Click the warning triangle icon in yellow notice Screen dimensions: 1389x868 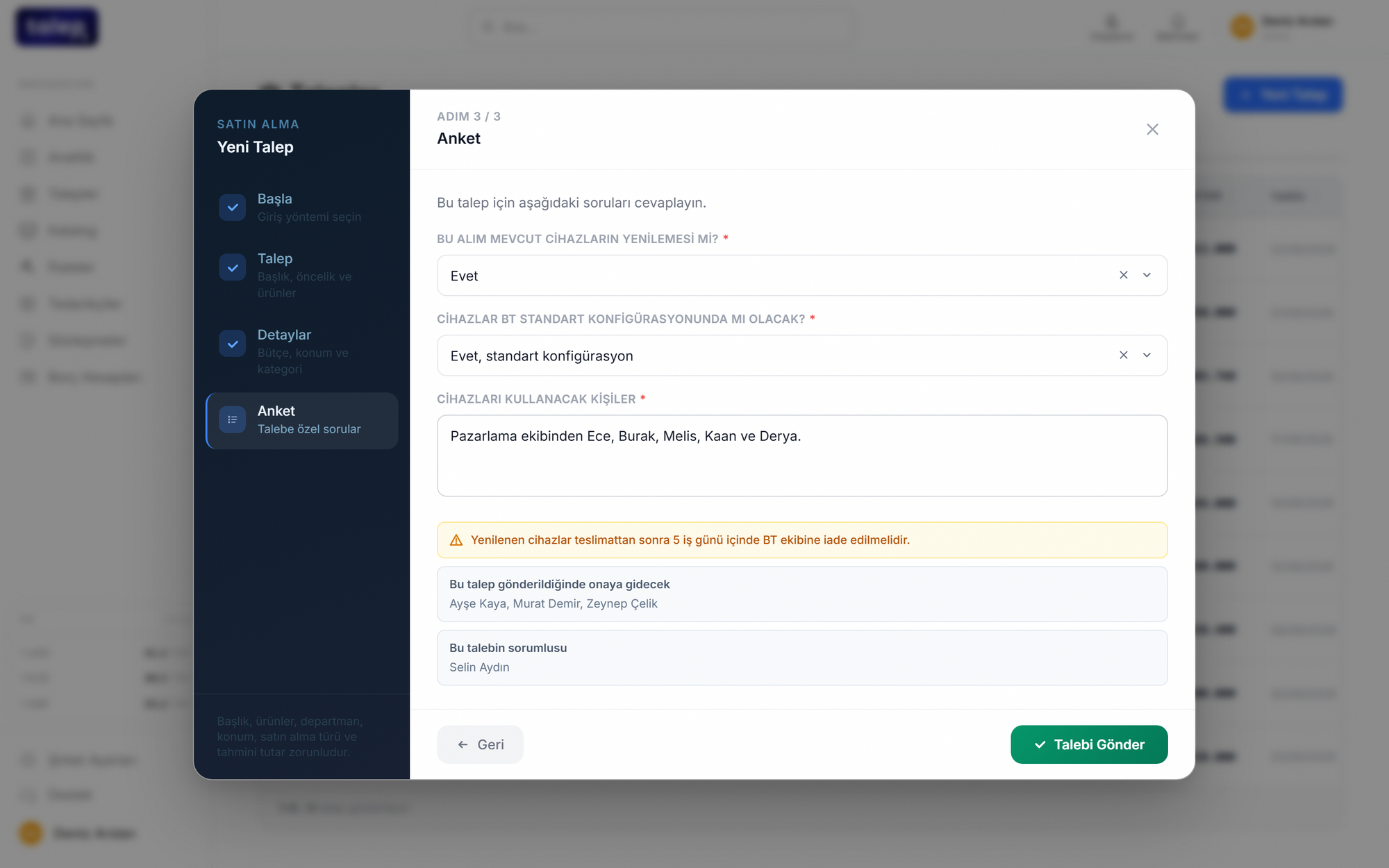tap(456, 540)
